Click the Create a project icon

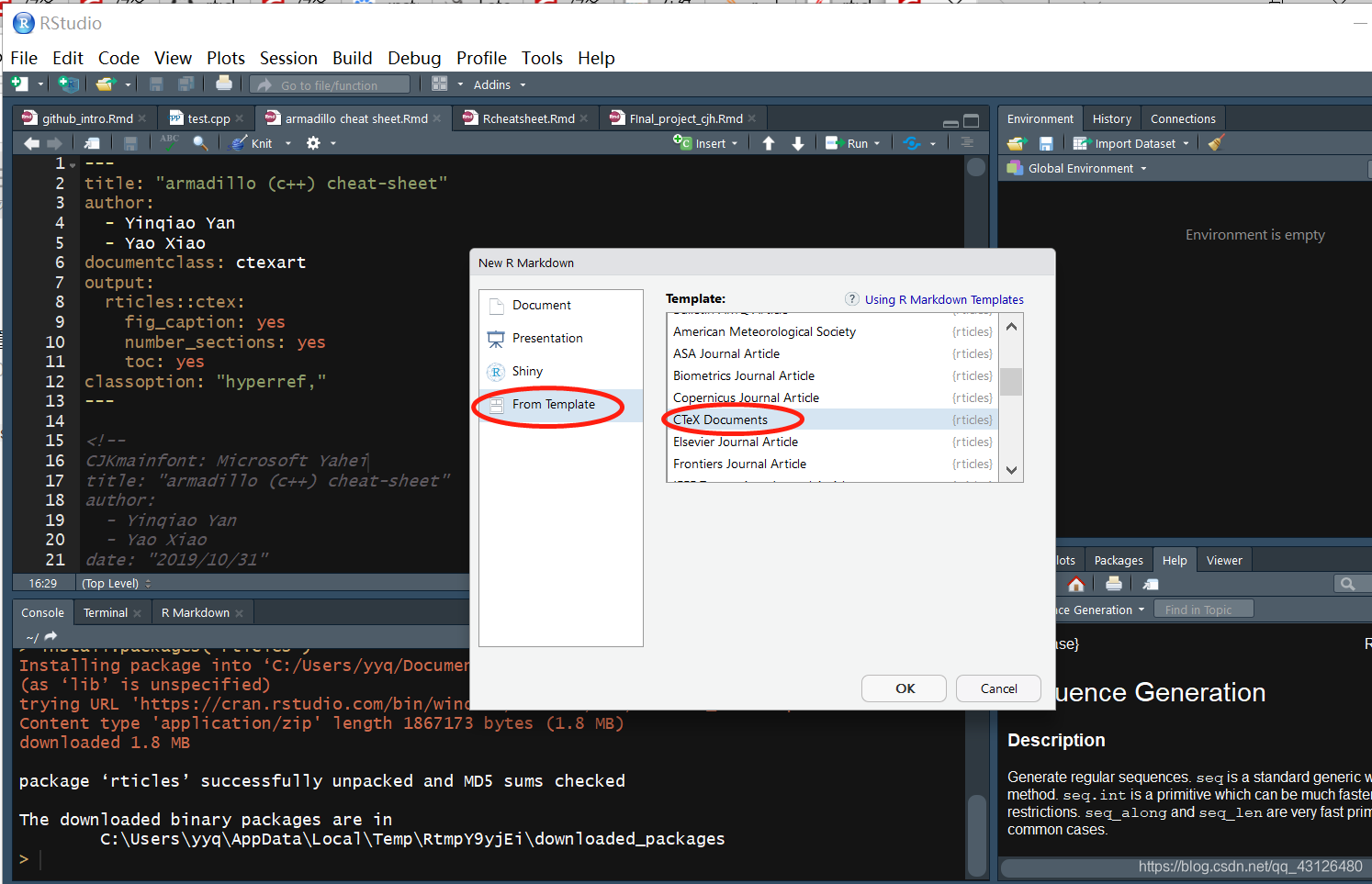pyautogui.click(x=68, y=84)
